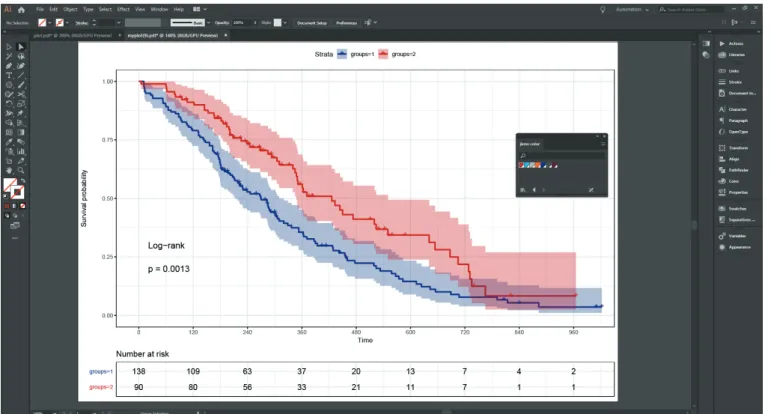Pick the Scissors tool
Screen dimensions: 771x414
(x=21, y=94)
